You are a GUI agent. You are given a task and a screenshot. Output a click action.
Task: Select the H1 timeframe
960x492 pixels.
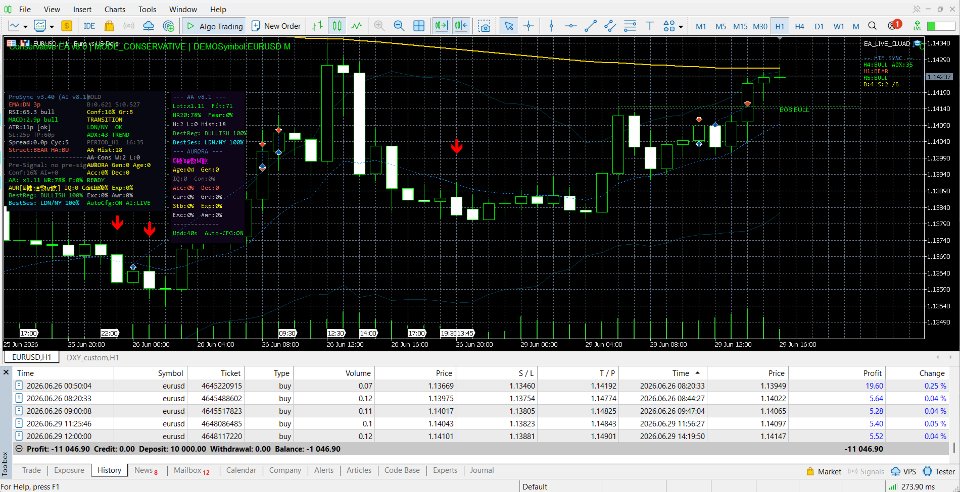pyautogui.click(x=779, y=26)
